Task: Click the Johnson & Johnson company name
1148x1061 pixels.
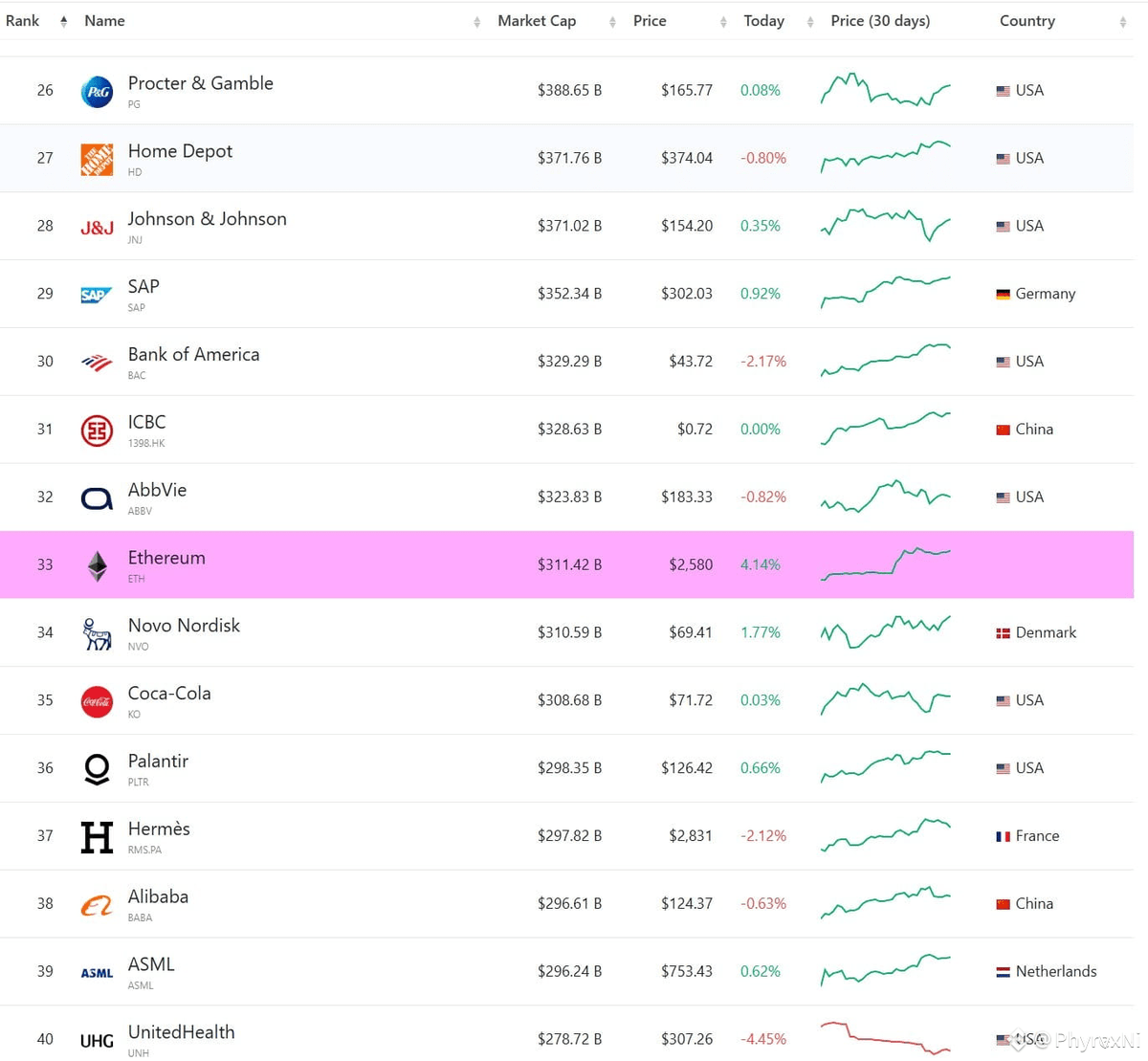Action: (207, 219)
